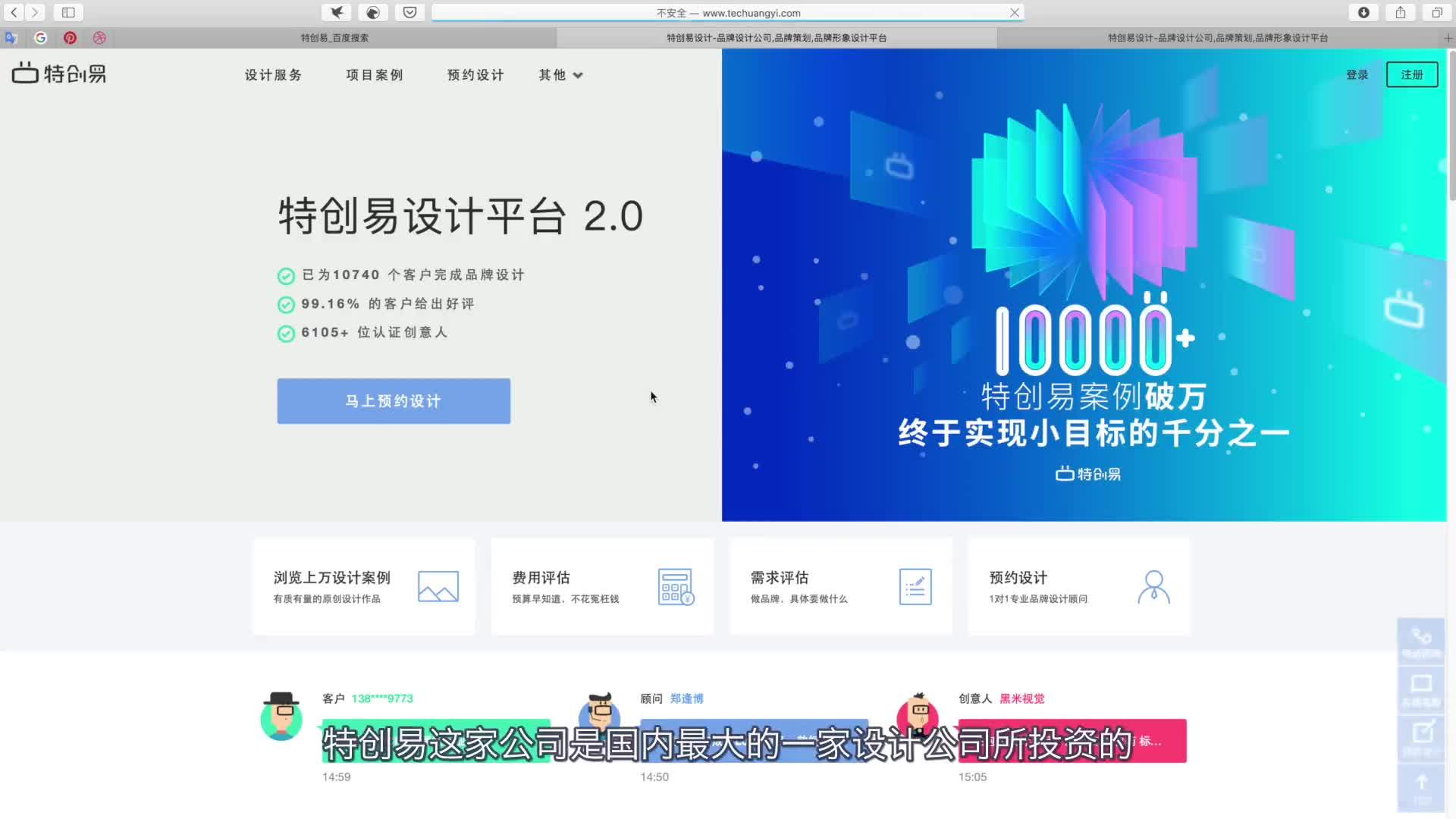Switch to the 特创易_百度搜索 tab
Viewport: 1456px width, 819px height.
[334, 38]
